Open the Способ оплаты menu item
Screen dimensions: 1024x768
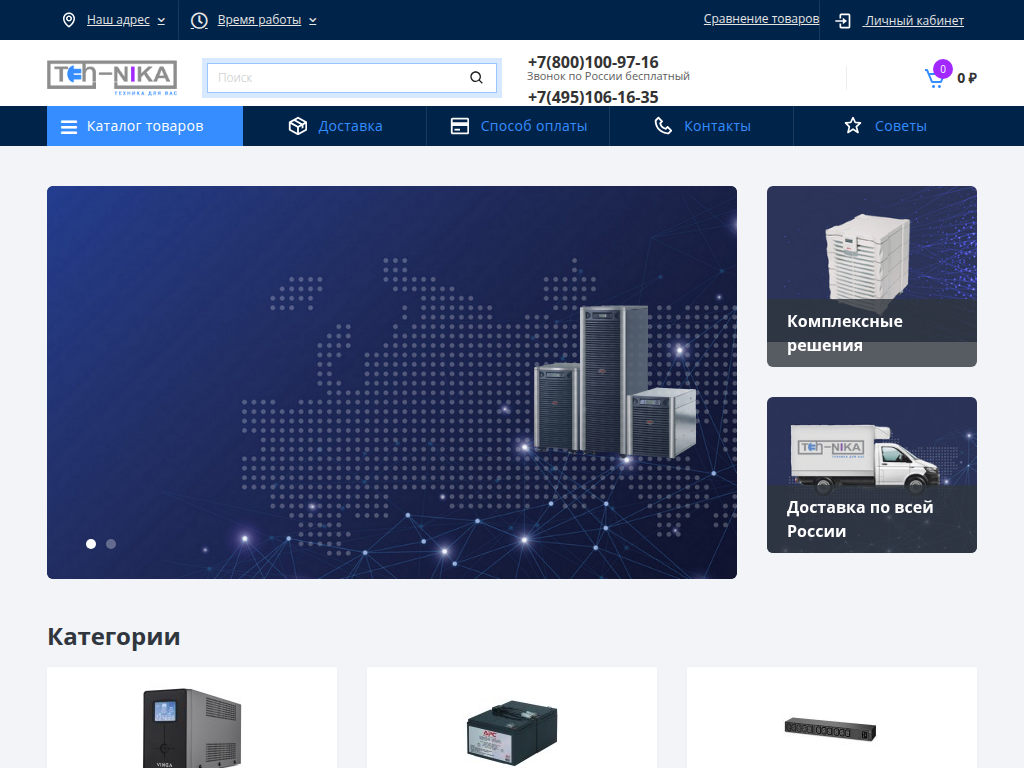point(533,126)
